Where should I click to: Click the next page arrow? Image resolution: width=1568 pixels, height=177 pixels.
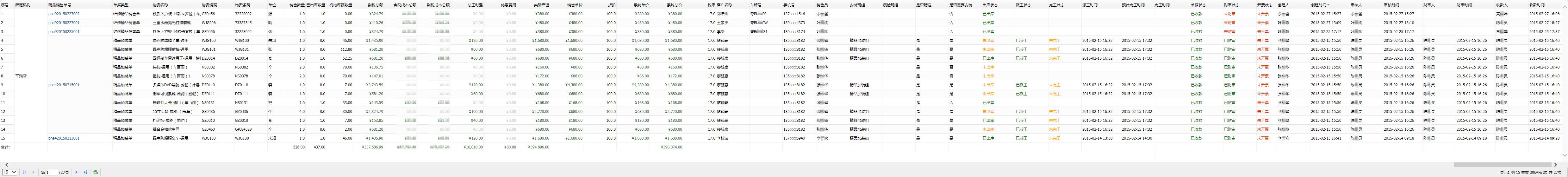click(x=77, y=173)
